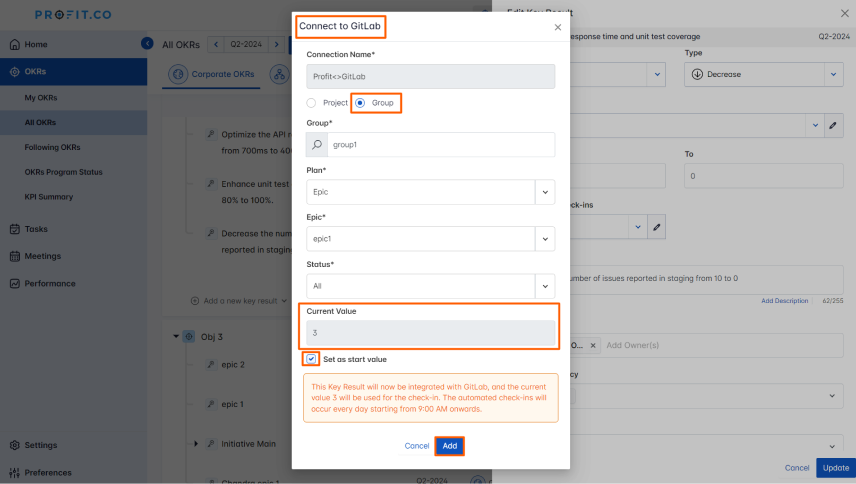Open the Plan dropdown showing Epic

pyautogui.click(x=431, y=192)
